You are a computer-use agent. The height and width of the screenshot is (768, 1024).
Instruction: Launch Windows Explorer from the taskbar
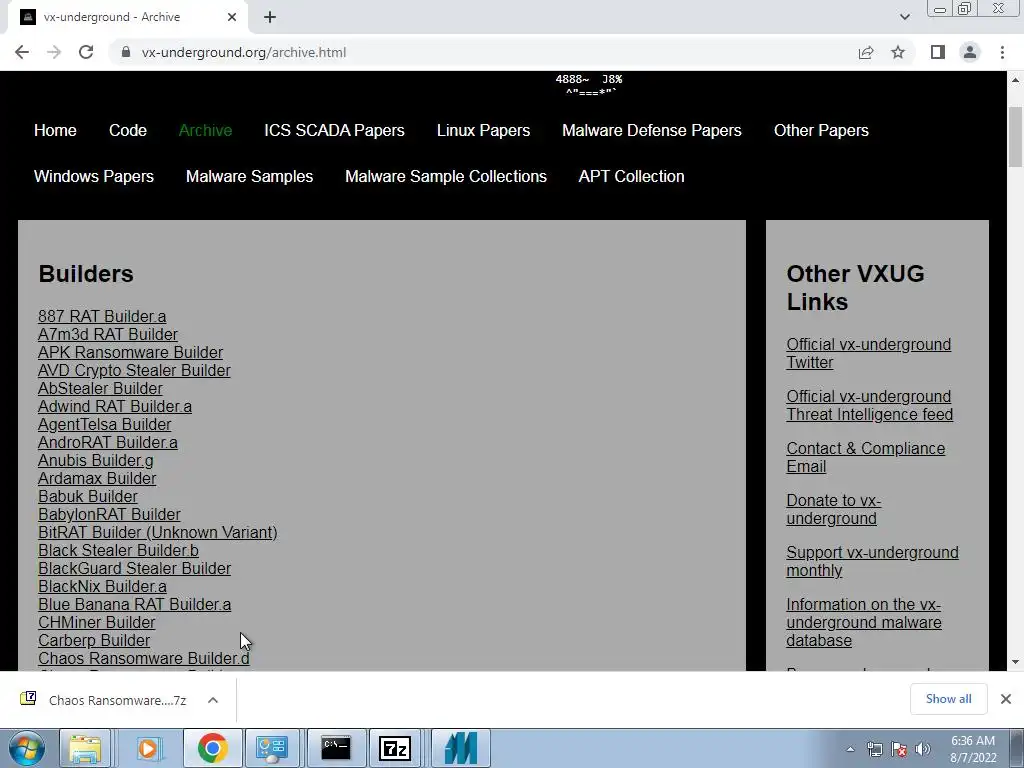click(85, 748)
